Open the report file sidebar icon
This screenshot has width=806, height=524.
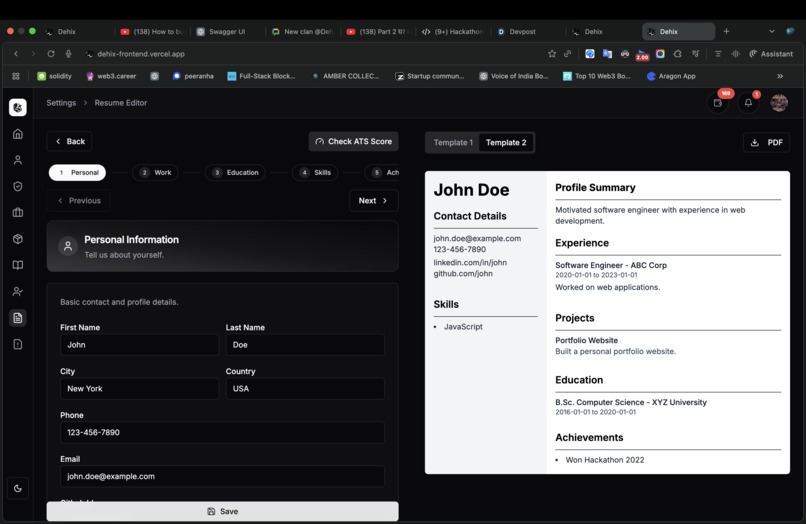click(17, 344)
